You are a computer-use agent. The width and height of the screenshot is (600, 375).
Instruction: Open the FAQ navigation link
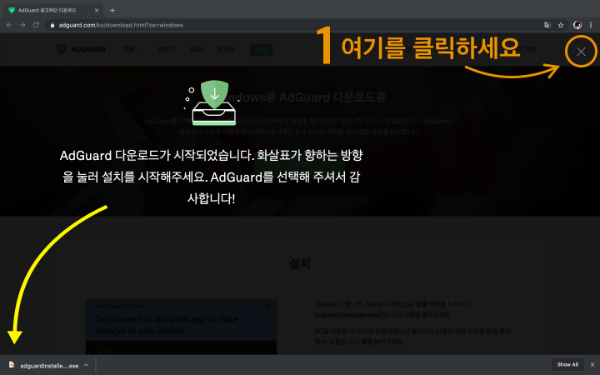pos(196,49)
